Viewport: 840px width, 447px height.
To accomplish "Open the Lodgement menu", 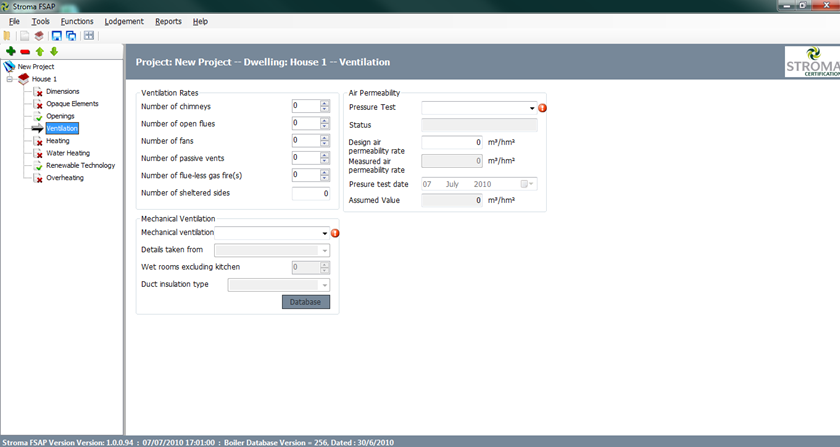I will pyautogui.click(x=124, y=21).
